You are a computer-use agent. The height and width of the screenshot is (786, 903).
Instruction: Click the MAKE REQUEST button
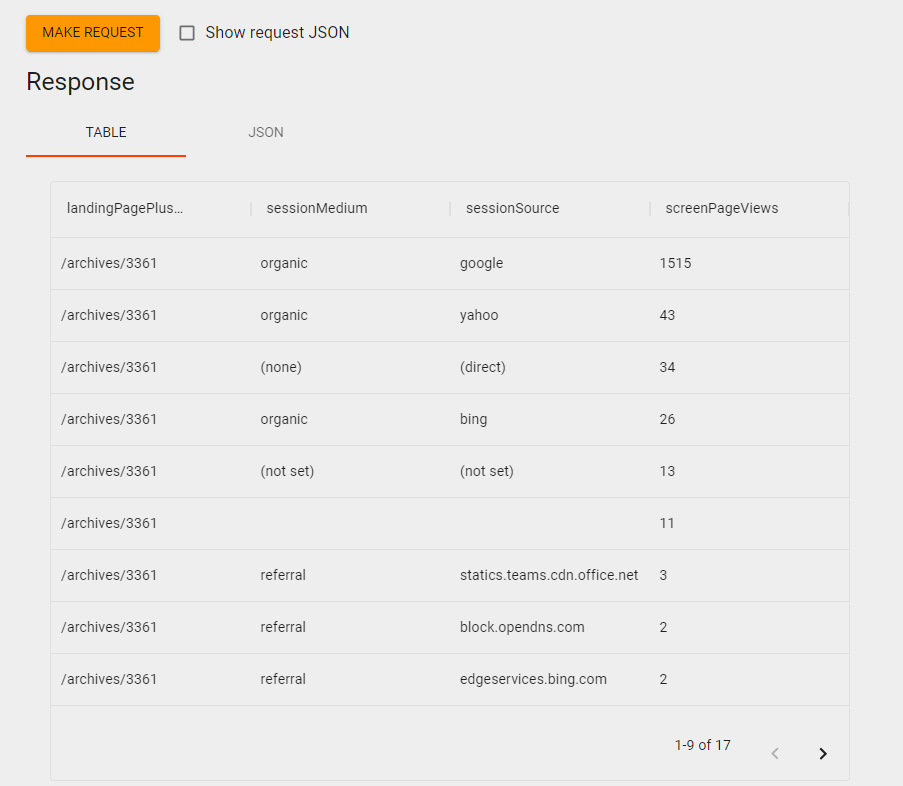tap(93, 33)
